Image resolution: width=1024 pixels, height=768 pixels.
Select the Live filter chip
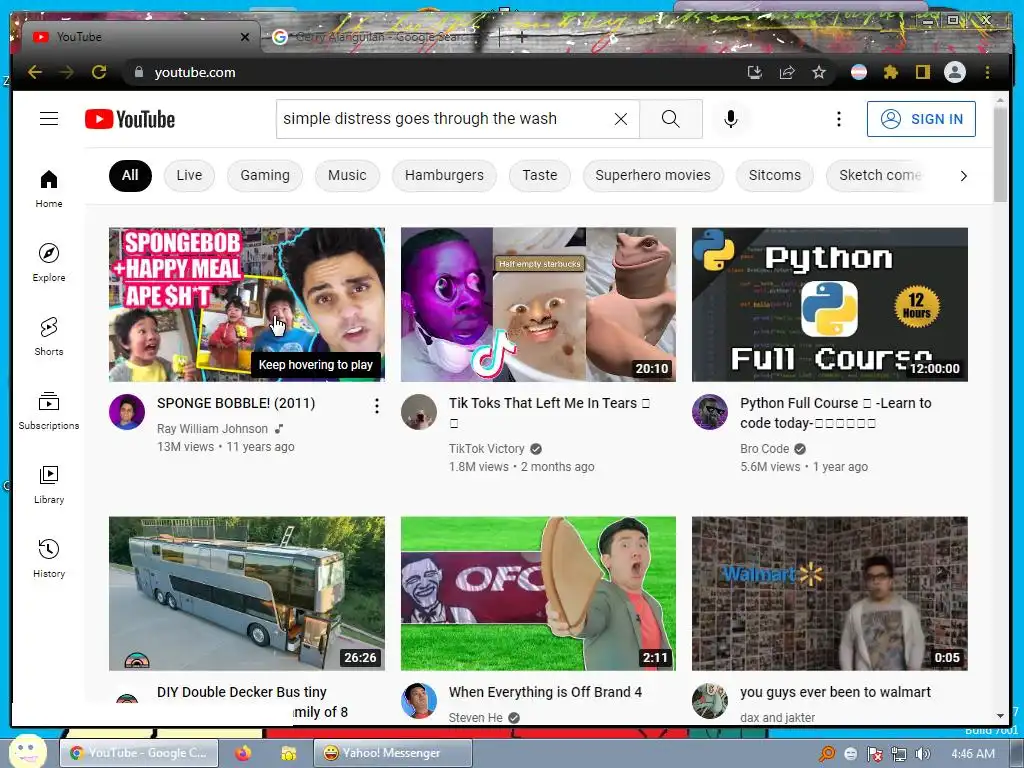coord(189,176)
